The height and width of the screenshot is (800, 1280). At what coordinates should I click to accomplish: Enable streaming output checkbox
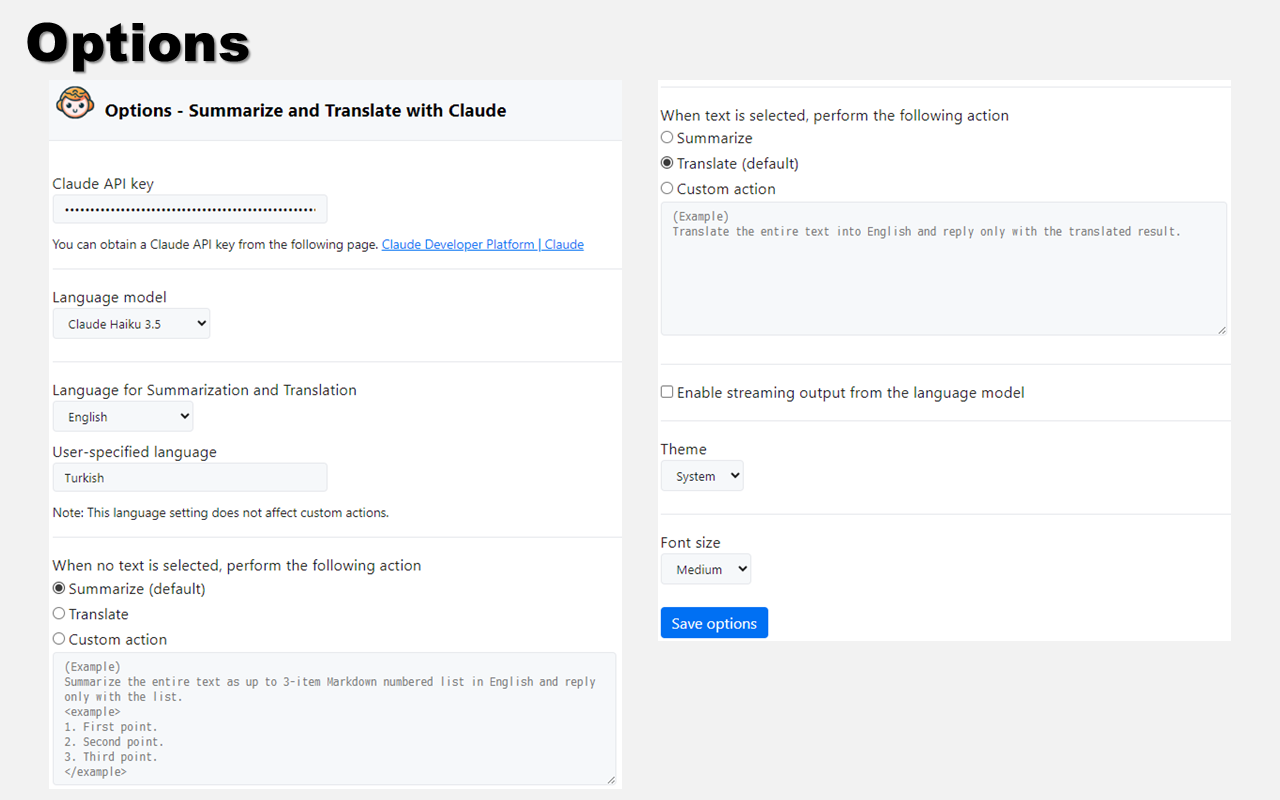point(667,392)
